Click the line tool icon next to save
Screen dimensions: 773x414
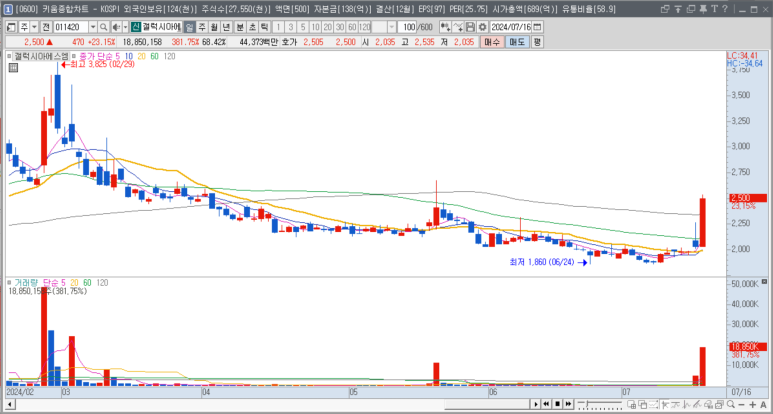[x=458, y=27]
